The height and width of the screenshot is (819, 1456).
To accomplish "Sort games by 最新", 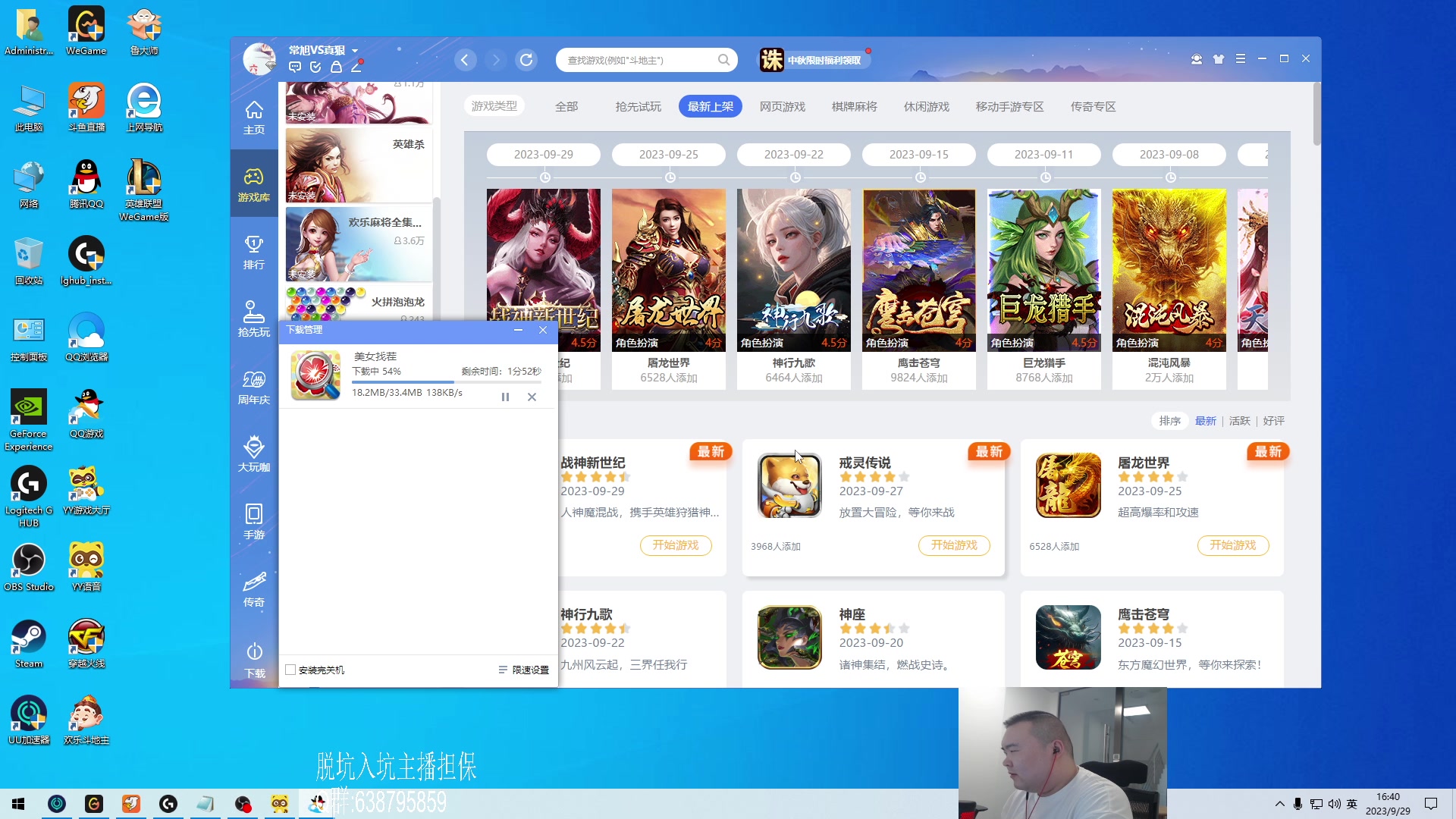I will coord(1206,421).
